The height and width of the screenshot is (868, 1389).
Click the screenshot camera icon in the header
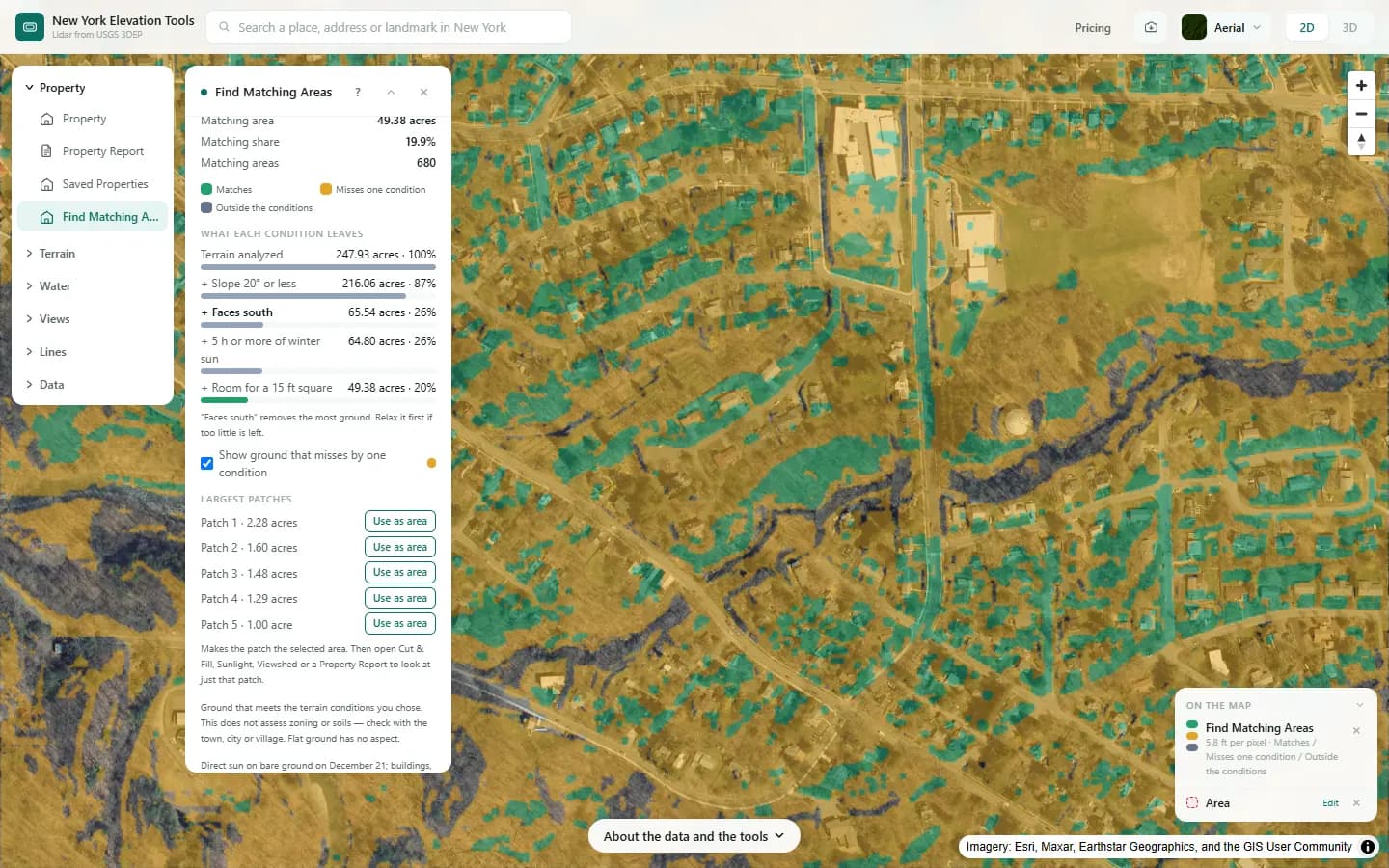tap(1151, 28)
